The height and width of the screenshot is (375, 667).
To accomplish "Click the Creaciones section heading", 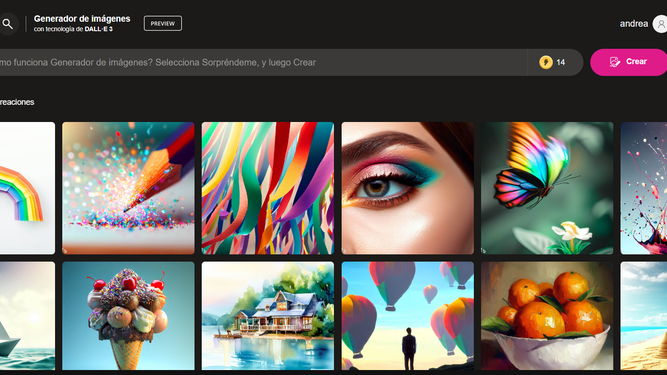I will coord(17,102).
